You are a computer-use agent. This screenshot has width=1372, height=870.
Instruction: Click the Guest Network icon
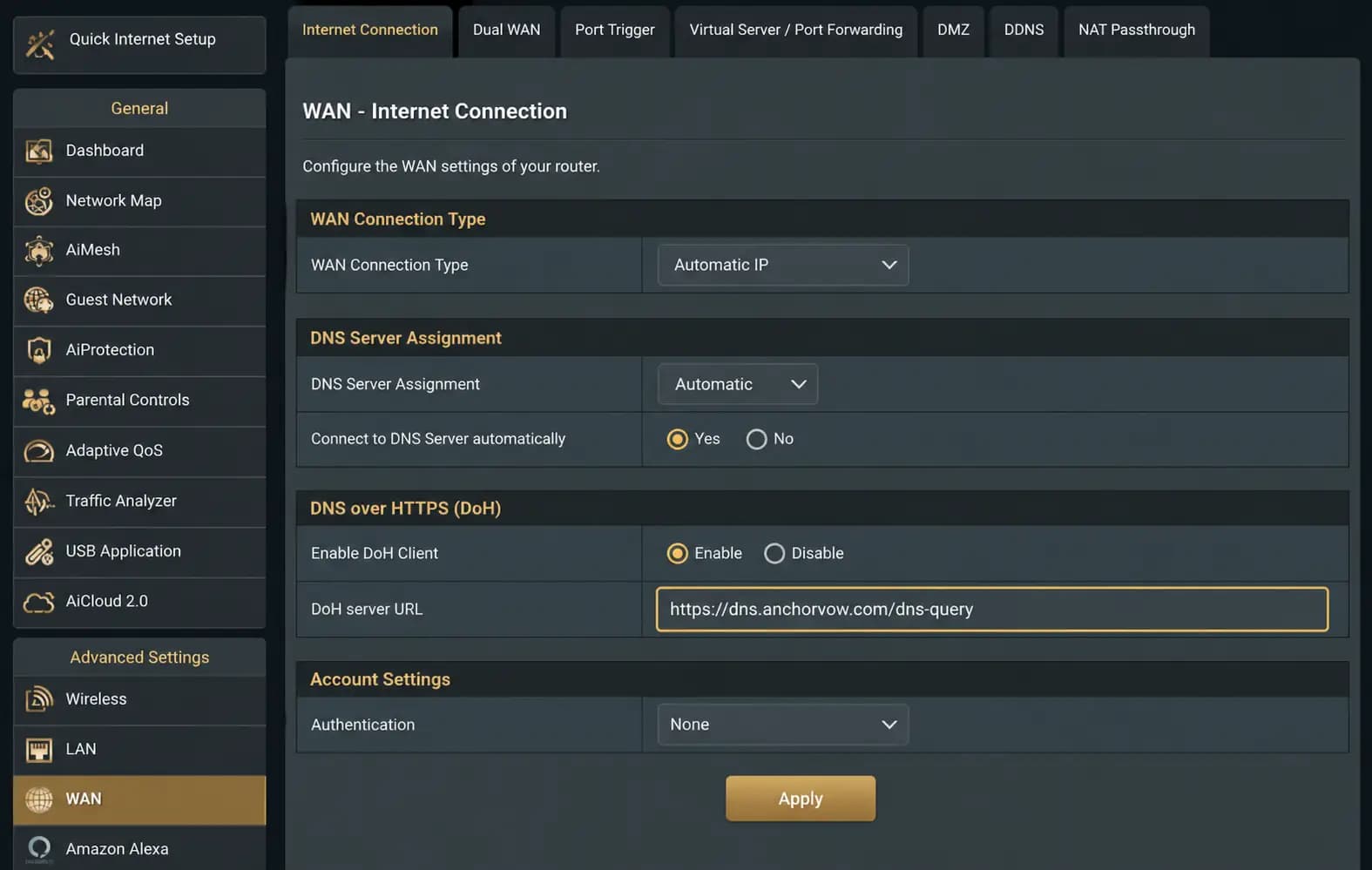pyautogui.click(x=38, y=300)
